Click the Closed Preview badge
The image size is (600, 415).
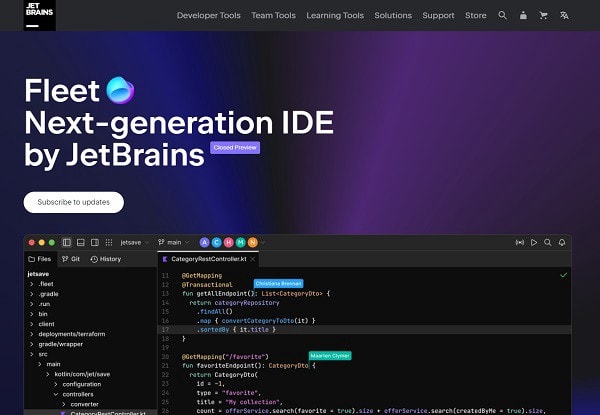[x=235, y=148]
